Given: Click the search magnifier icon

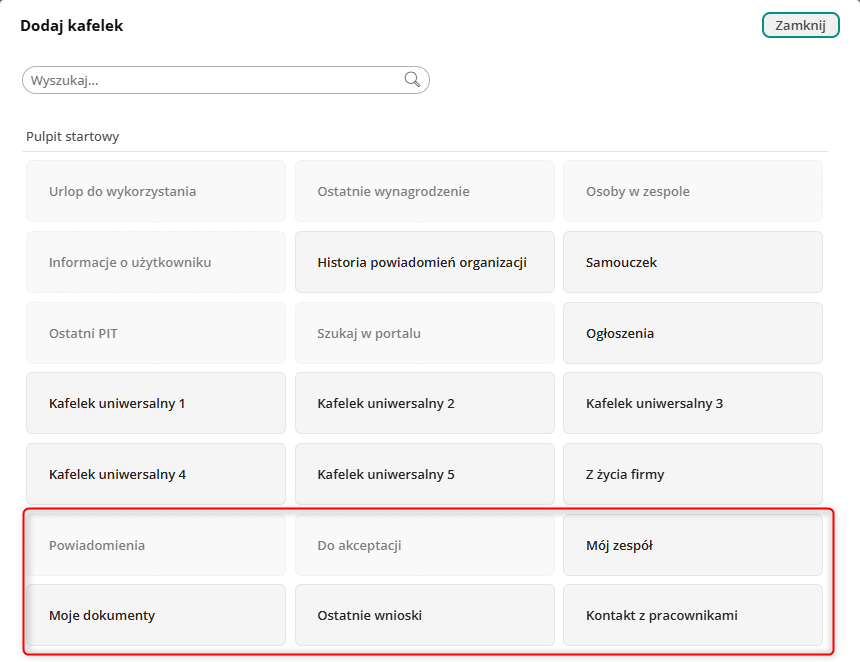Looking at the screenshot, I should (412, 80).
